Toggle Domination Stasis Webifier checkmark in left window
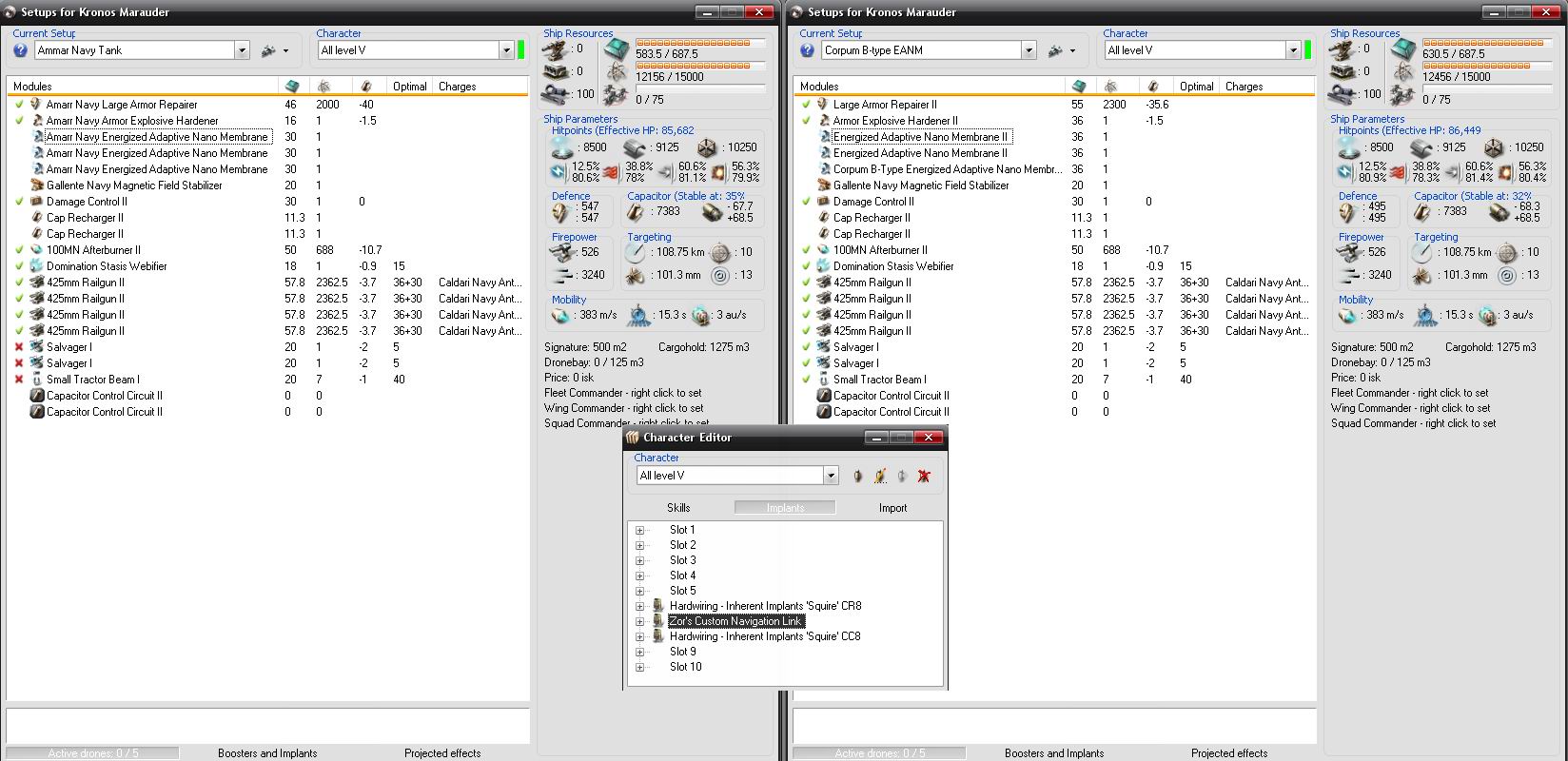1568x761 pixels. tap(19, 266)
